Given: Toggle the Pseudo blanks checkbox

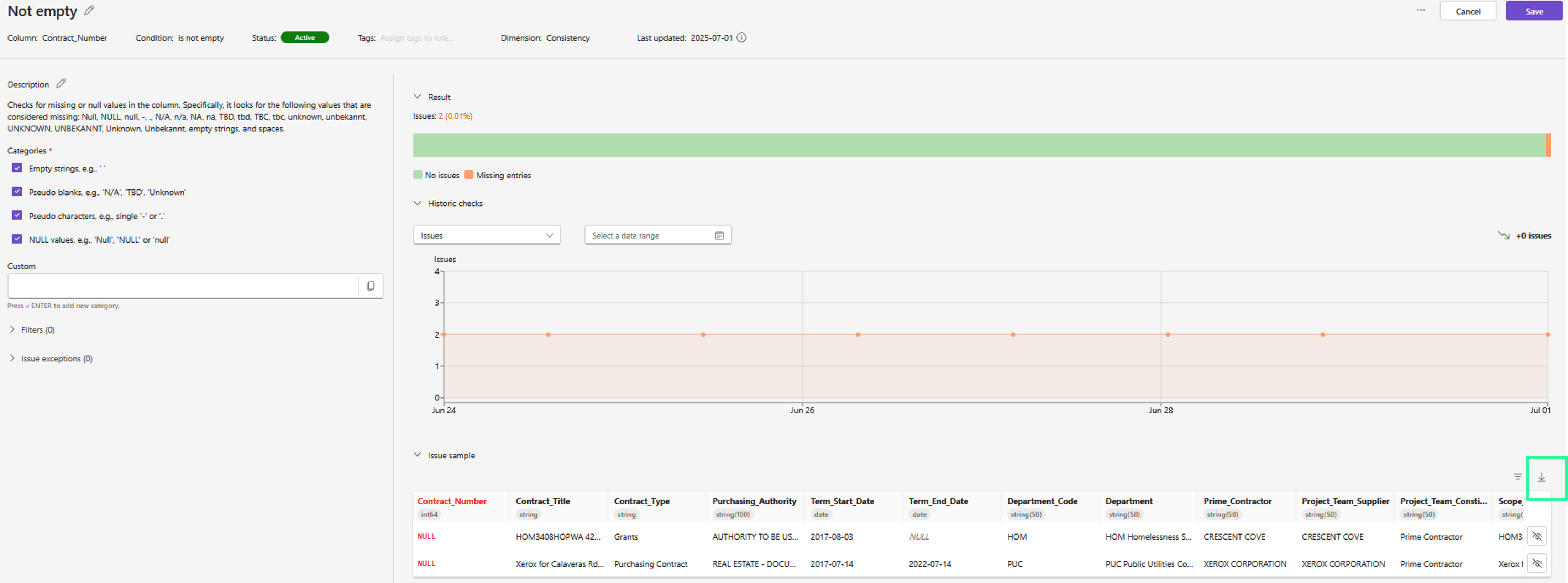Looking at the screenshot, I should pos(17,192).
